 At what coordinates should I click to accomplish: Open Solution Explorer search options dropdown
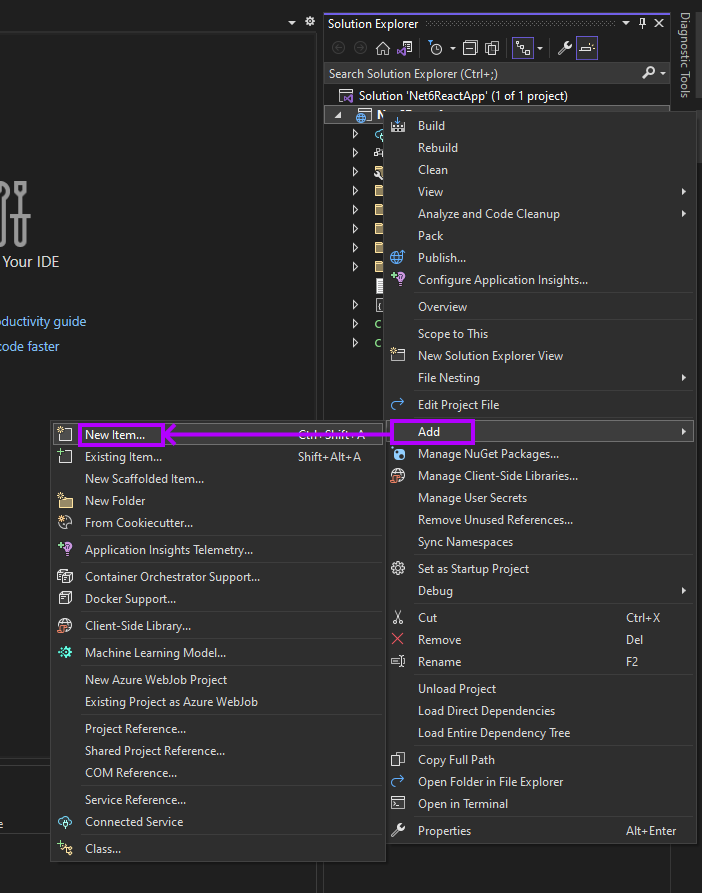point(663,73)
